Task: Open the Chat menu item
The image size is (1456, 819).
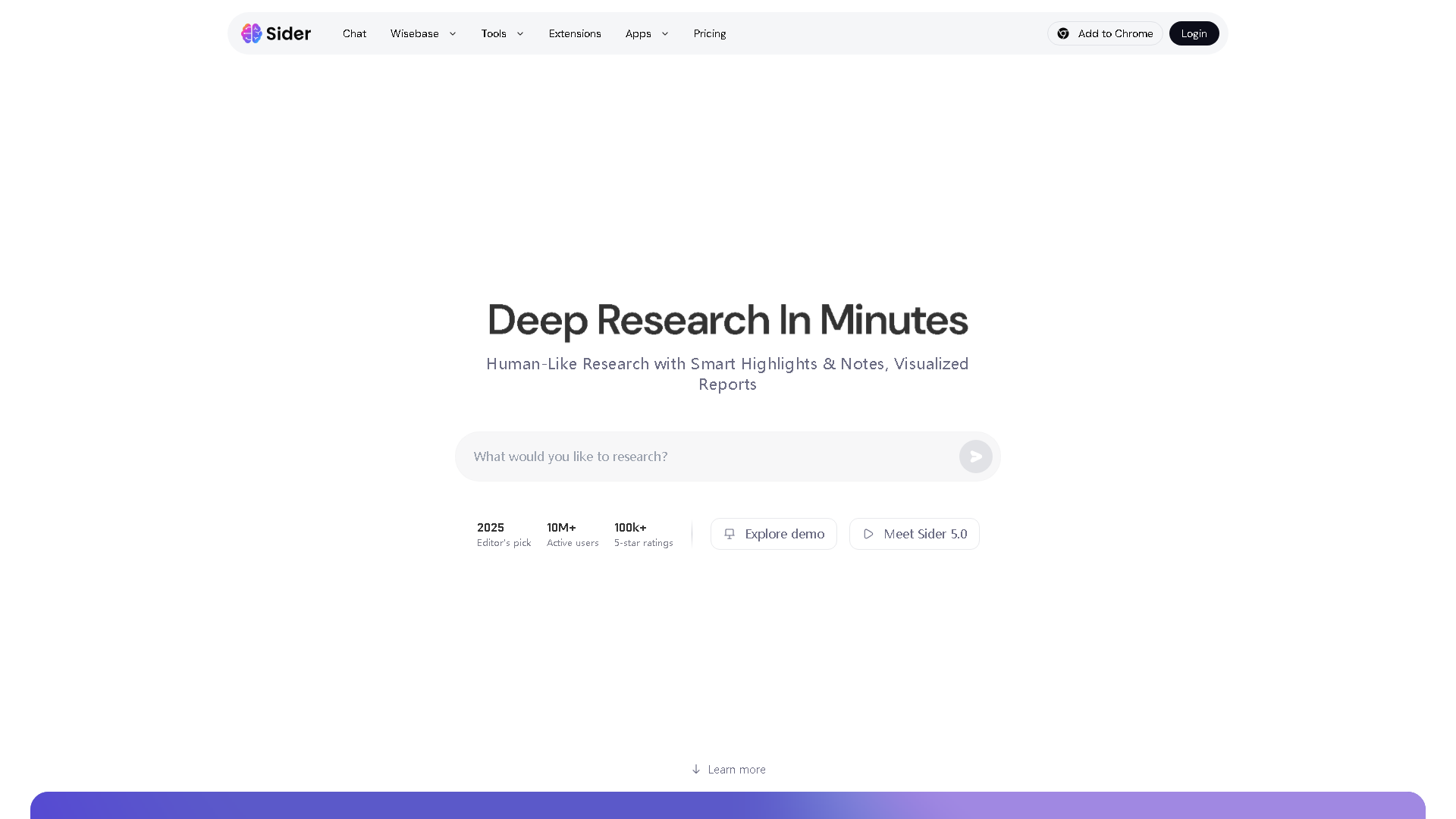Action: 354,33
